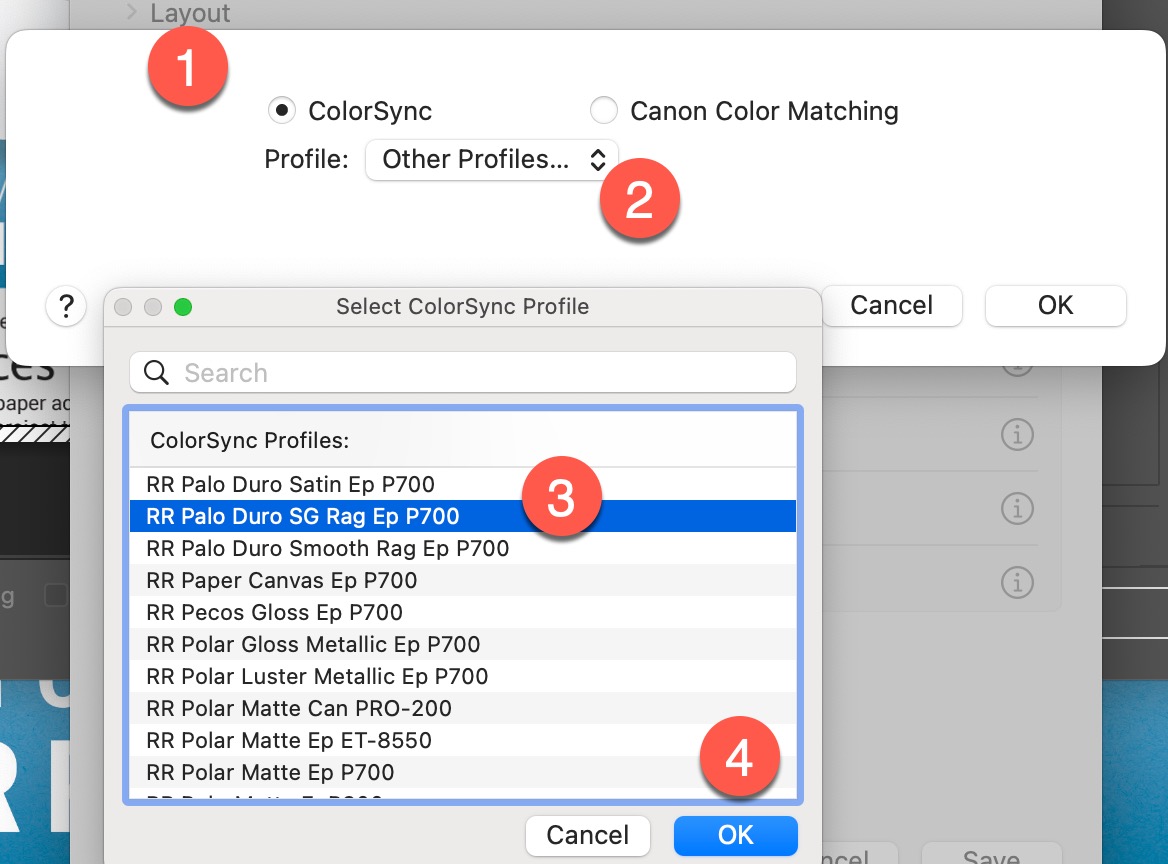
Task: Choose RR Palo Duro SG Rag profile
Action: 302,517
